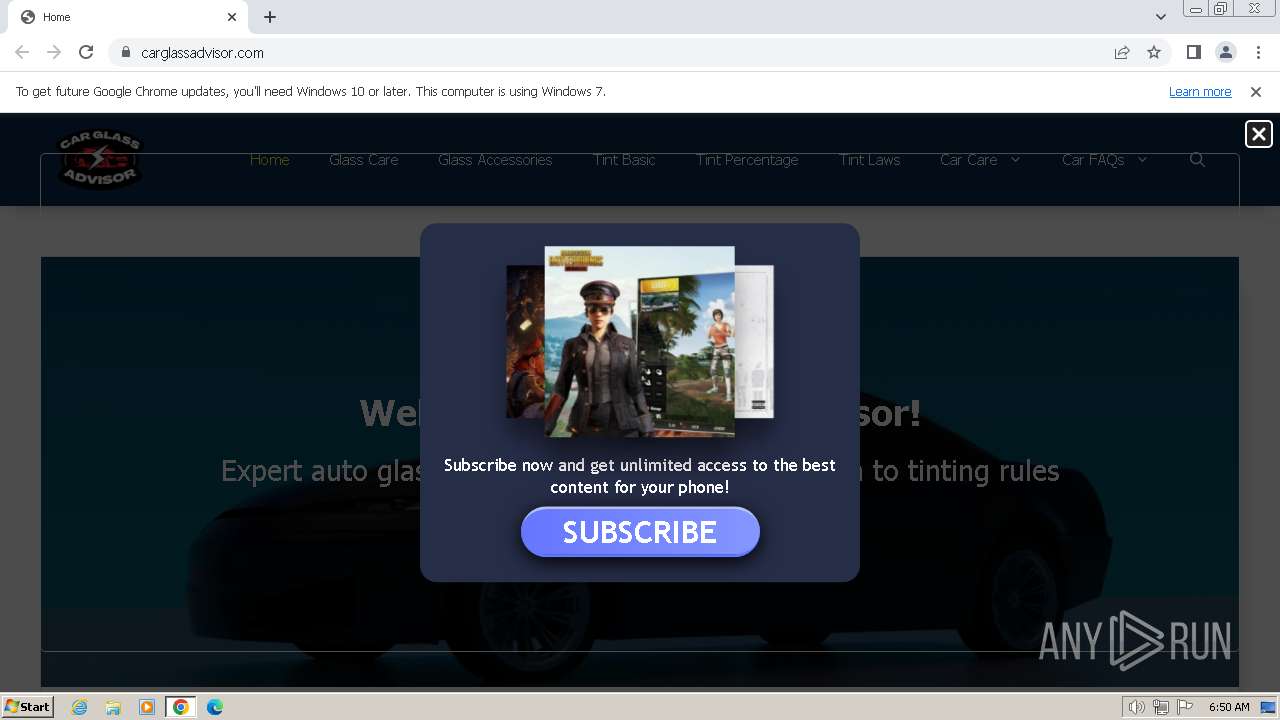The image size is (1280, 720).
Task: Reload the current page
Action: 86,52
